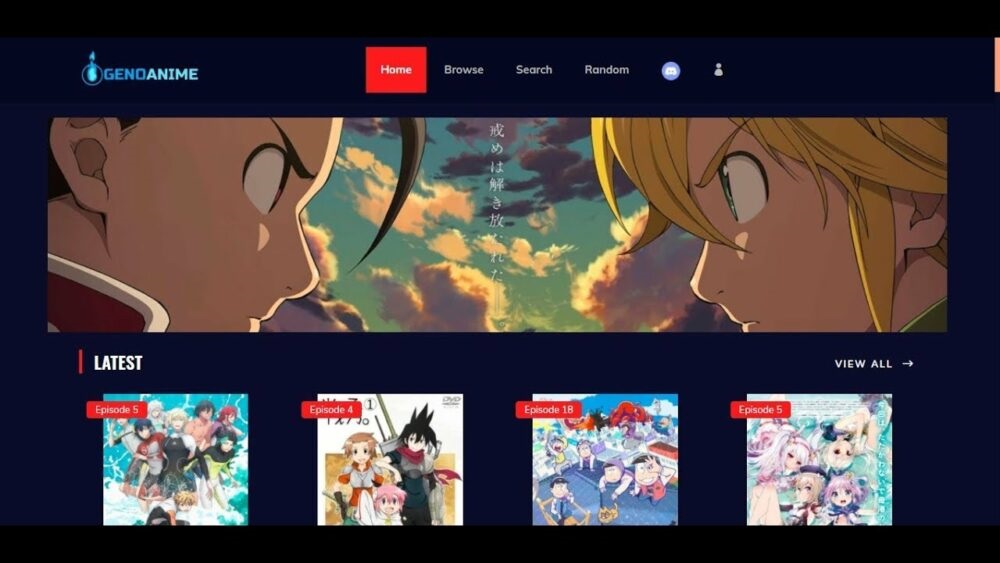
Task: Open the Search menu item
Action: point(534,69)
